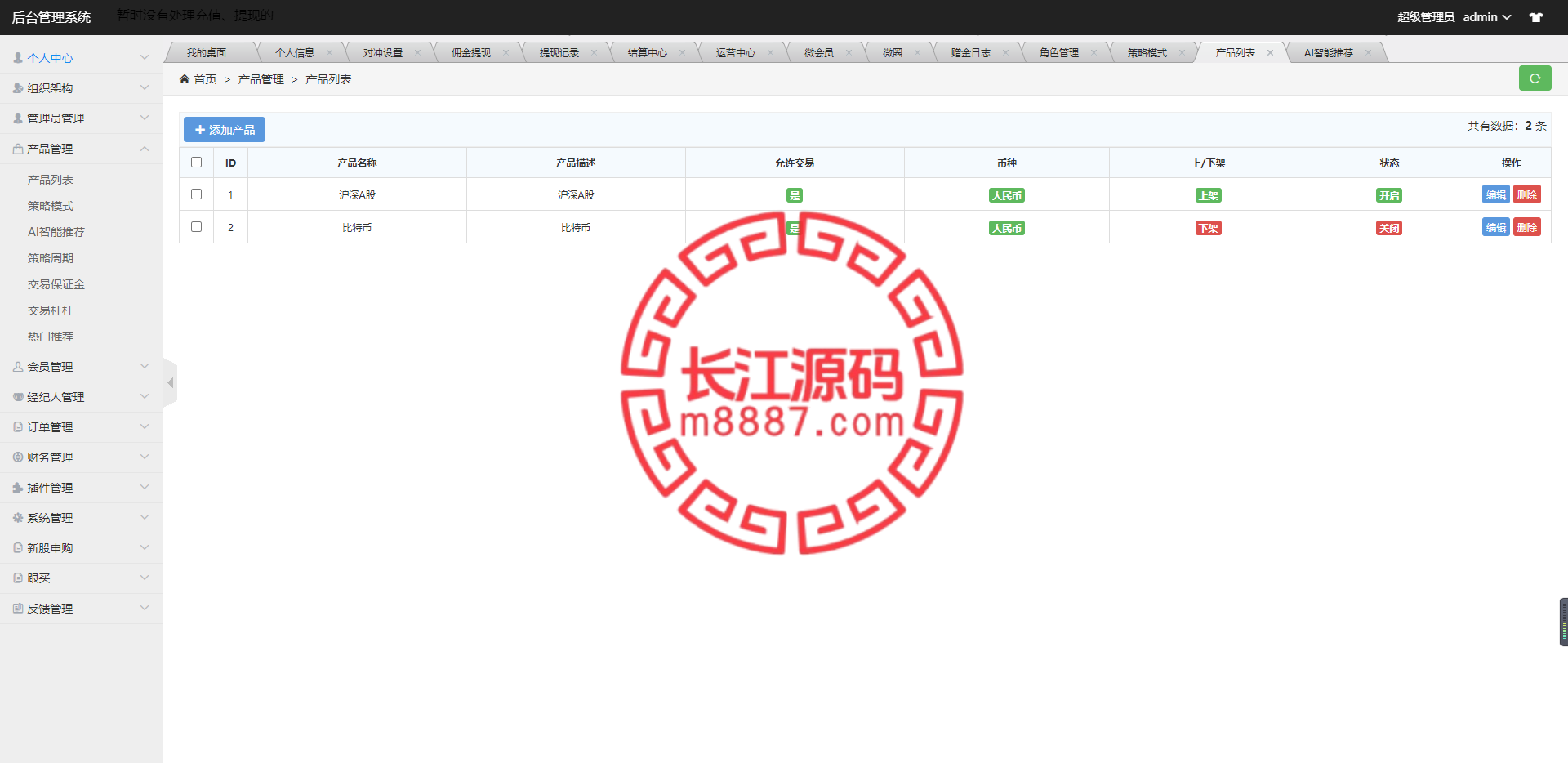Click the 产品管理 sidebar icon

coord(18,149)
